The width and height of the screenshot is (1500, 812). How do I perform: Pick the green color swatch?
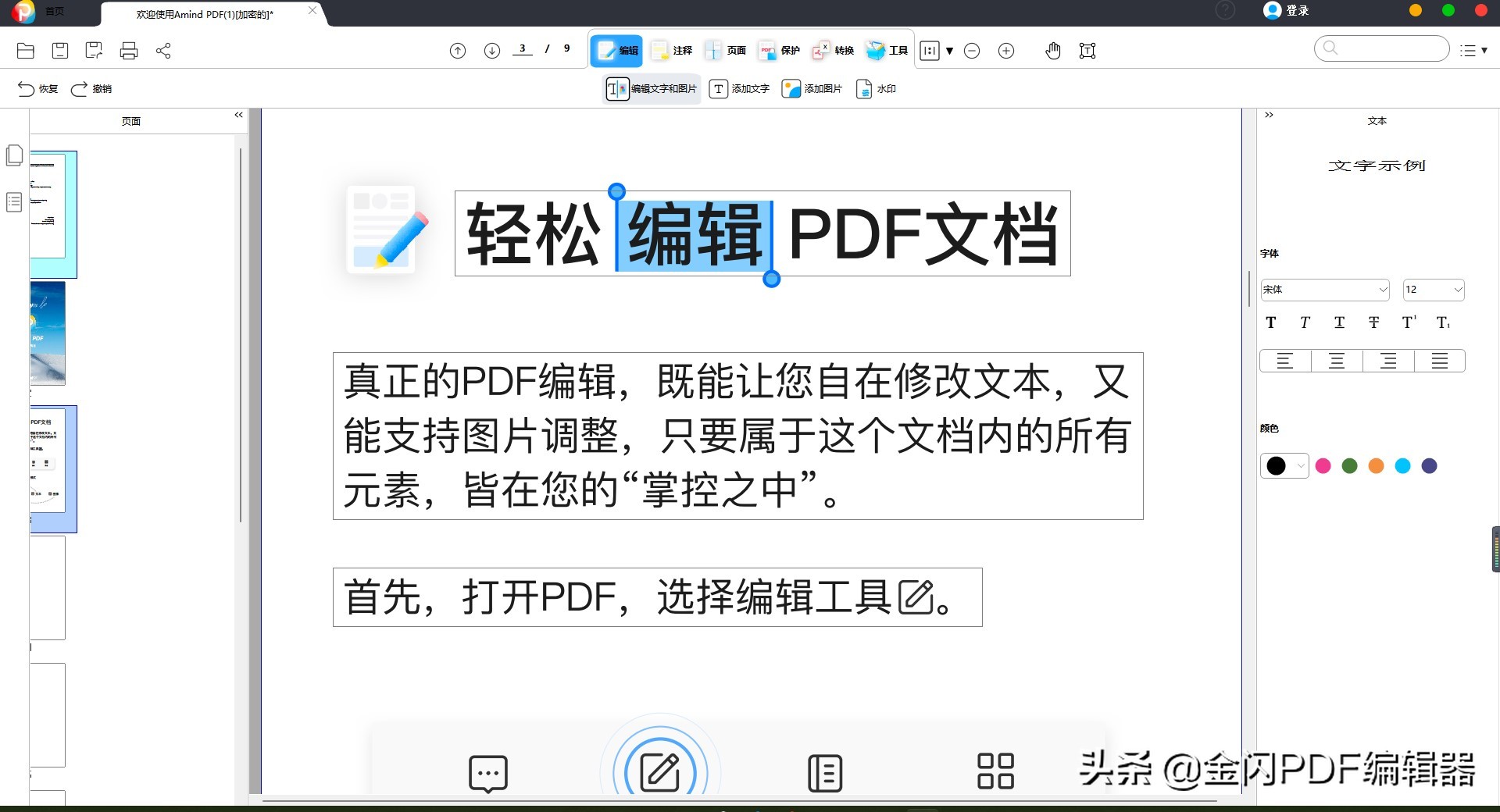coord(1349,465)
